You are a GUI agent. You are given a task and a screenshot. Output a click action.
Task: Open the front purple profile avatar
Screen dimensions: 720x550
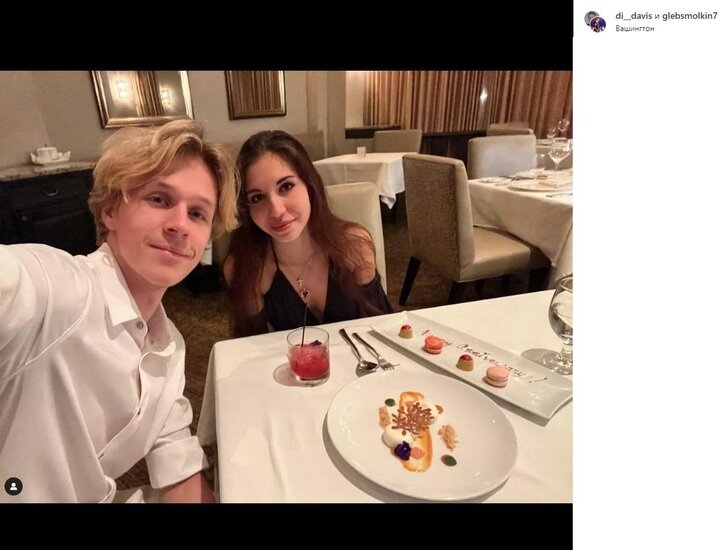598,24
